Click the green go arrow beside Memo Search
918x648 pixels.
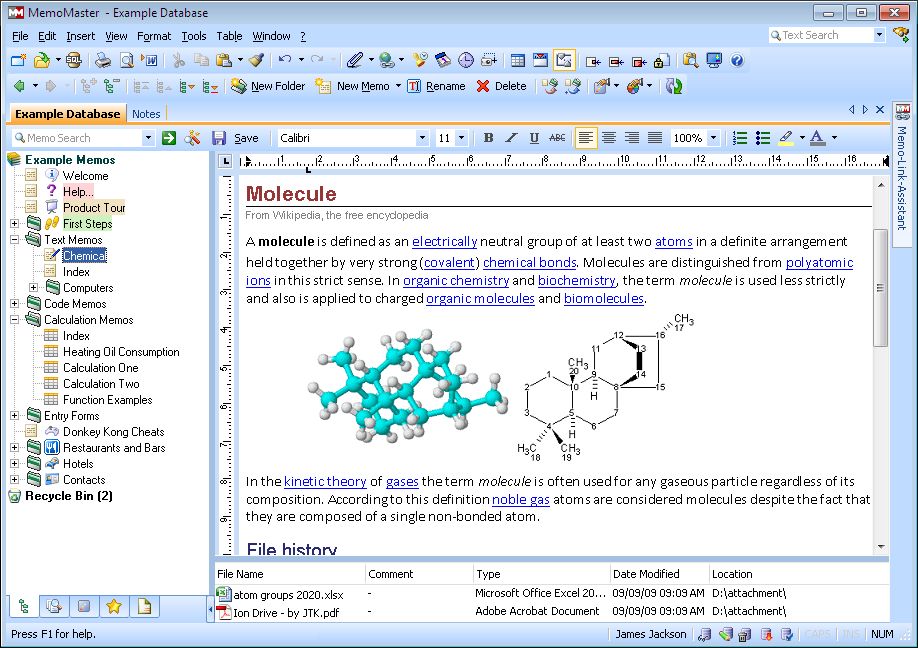[169, 138]
